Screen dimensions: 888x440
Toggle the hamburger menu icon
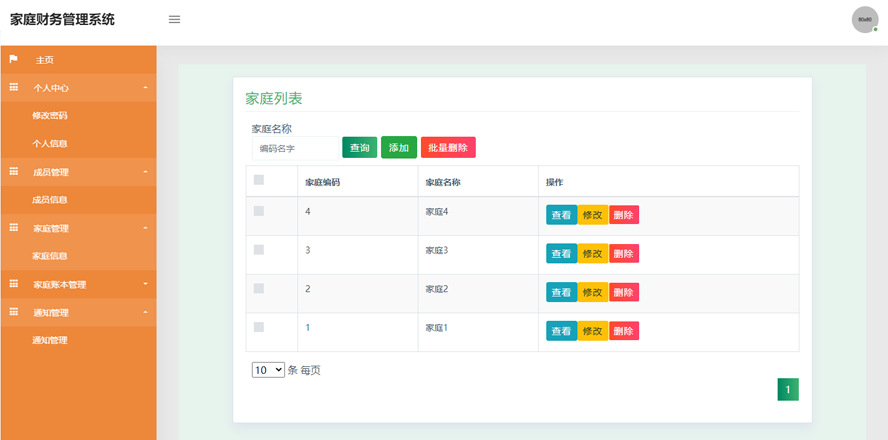pyautogui.click(x=174, y=19)
